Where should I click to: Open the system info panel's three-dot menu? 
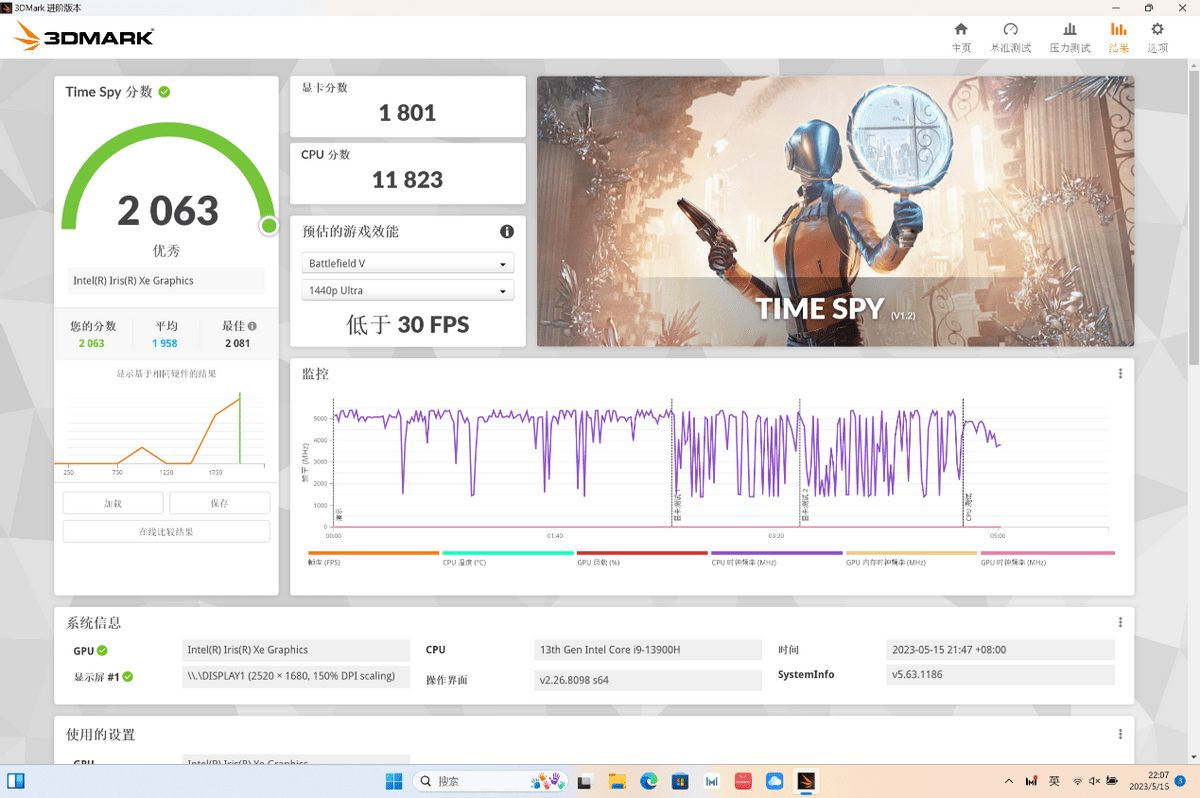[1120, 622]
